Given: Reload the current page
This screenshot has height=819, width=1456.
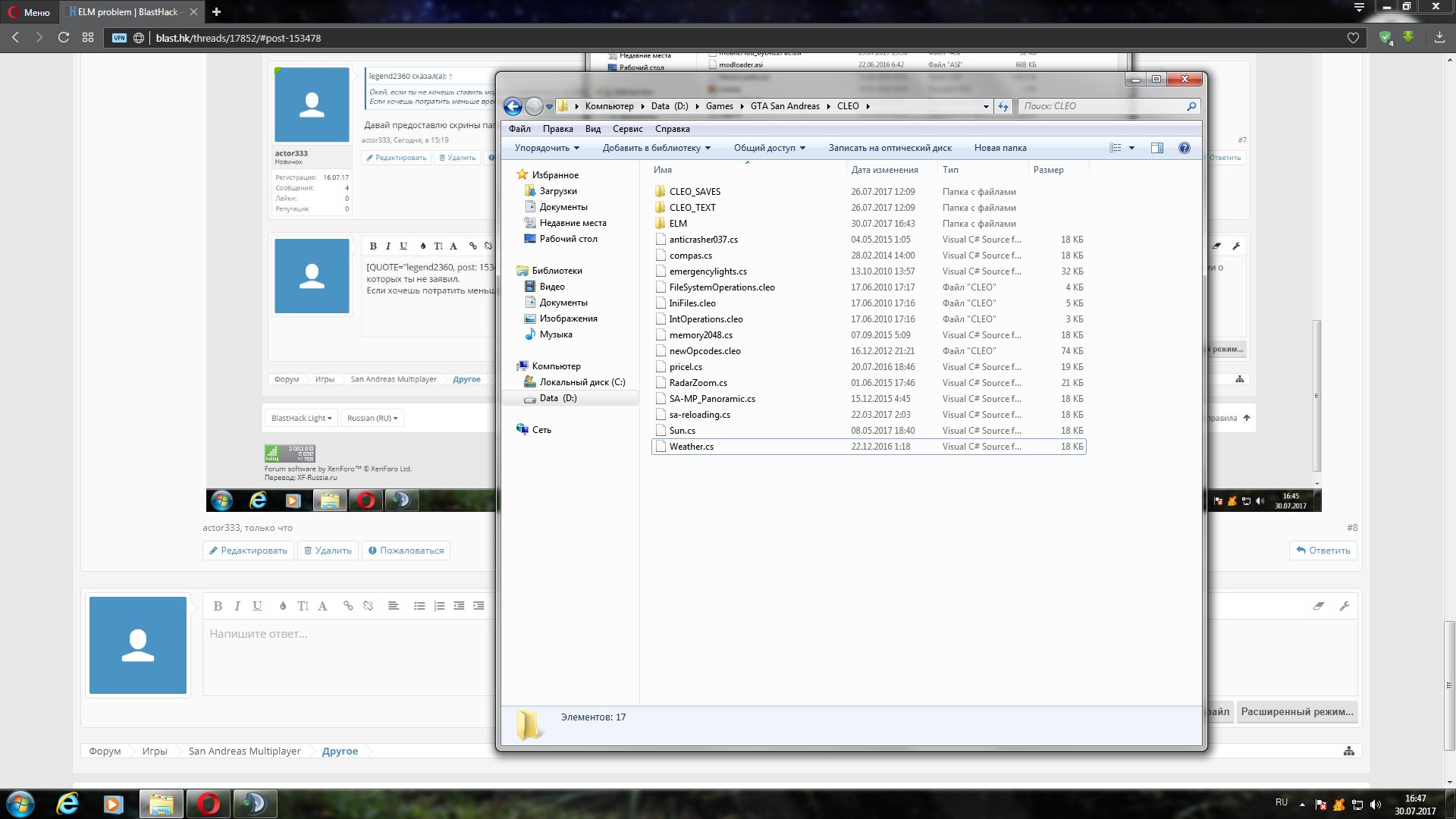Looking at the screenshot, I should 64,37.
